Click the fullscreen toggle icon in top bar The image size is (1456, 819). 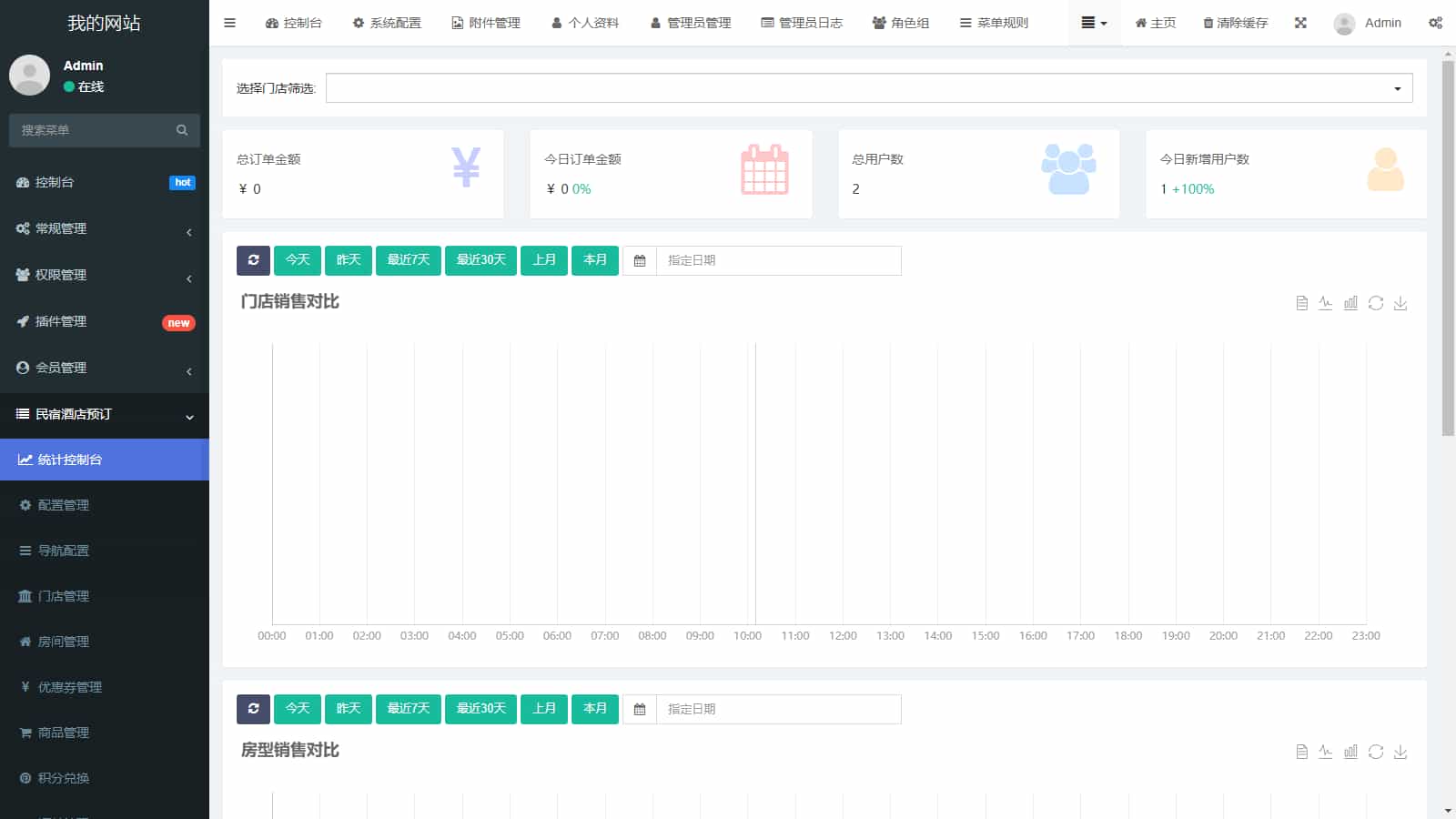point(1300,23)
